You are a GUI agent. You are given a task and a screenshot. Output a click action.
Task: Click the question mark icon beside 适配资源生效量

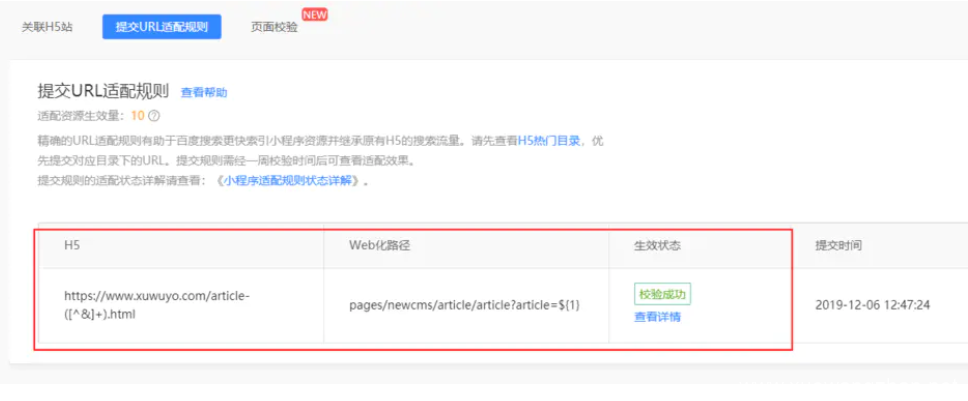pyautogui.click(x=154, y=116)
